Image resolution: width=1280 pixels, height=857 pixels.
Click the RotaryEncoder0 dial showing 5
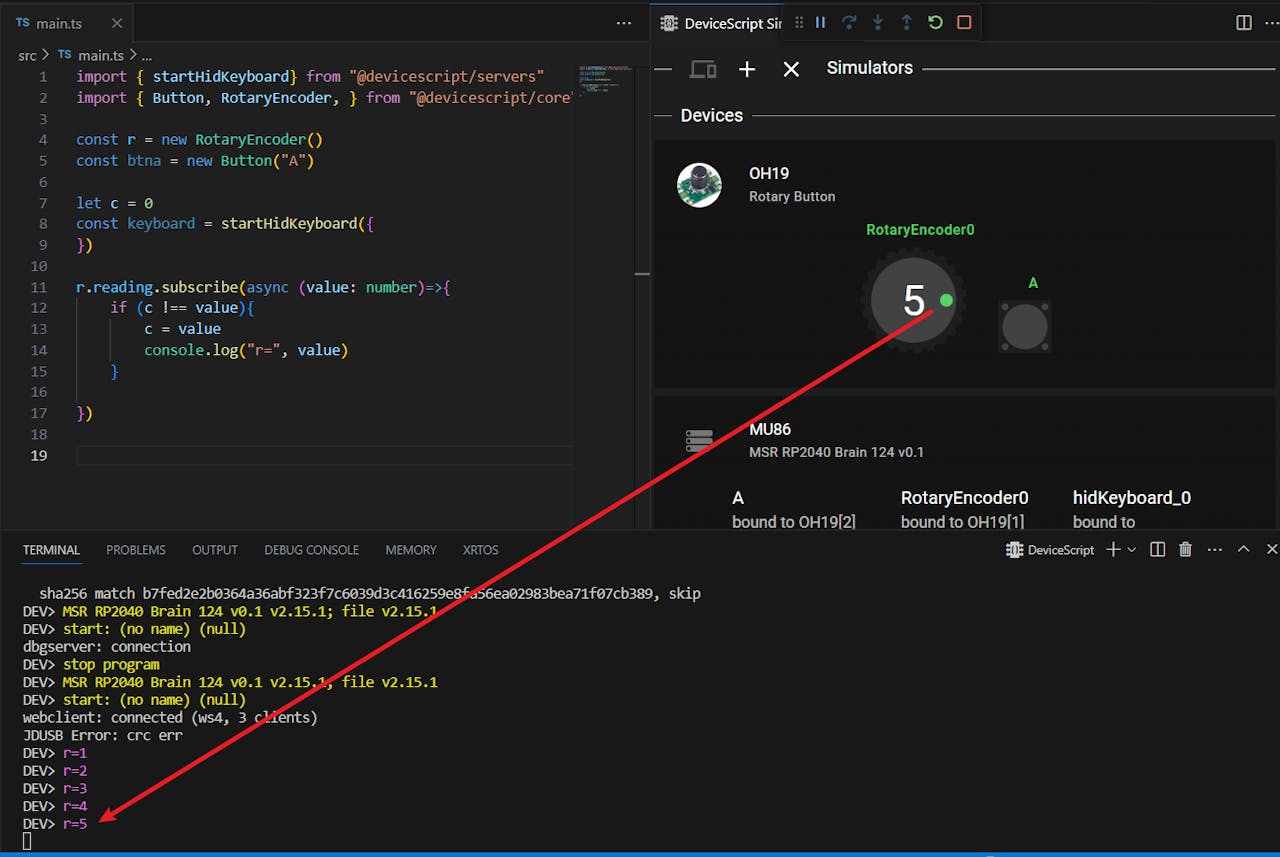pyautogui.click(x=913, y=301)
